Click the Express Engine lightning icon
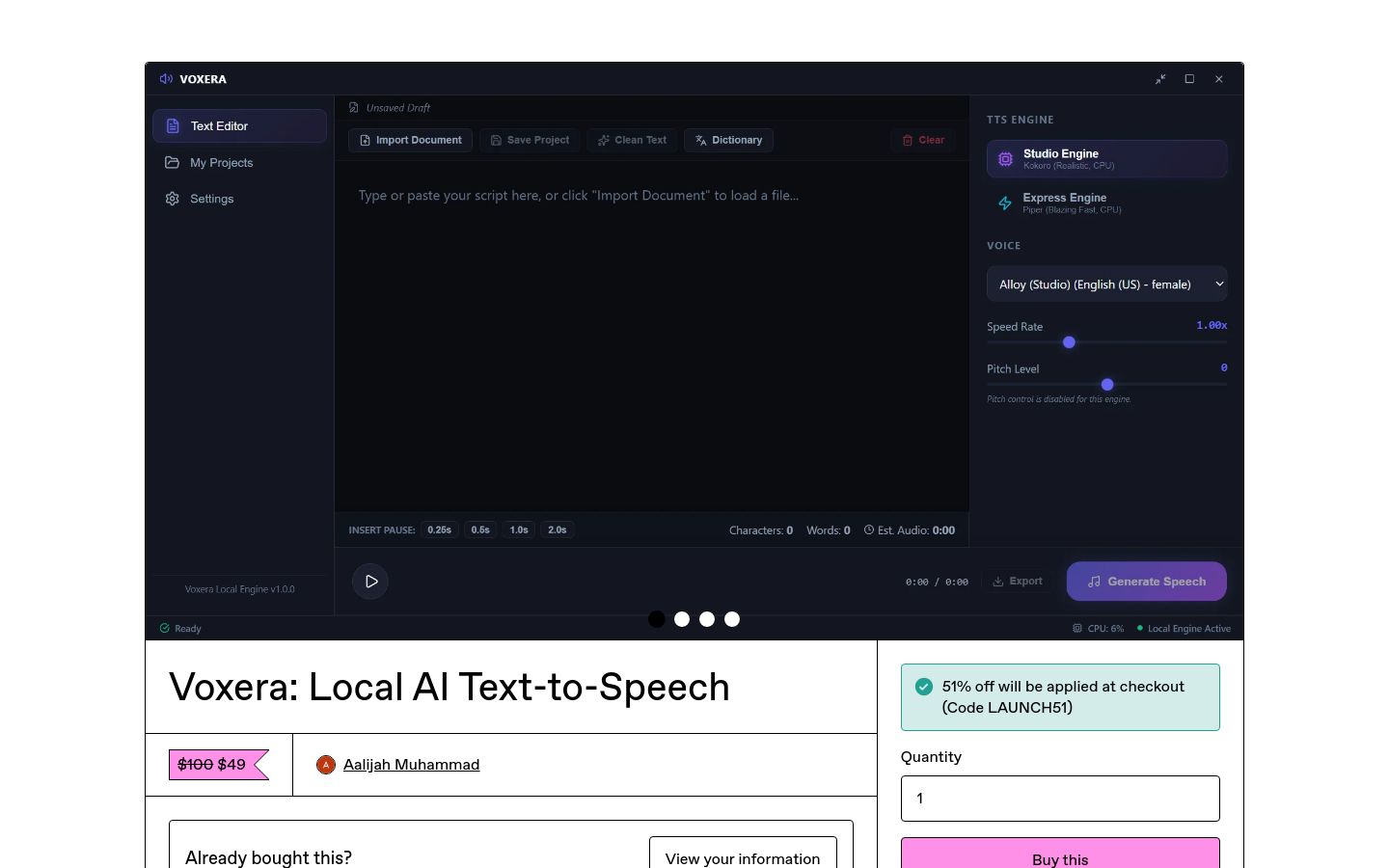This screenshot has width=1389, height=868. pyautogui.click(x=1005, y=203)
